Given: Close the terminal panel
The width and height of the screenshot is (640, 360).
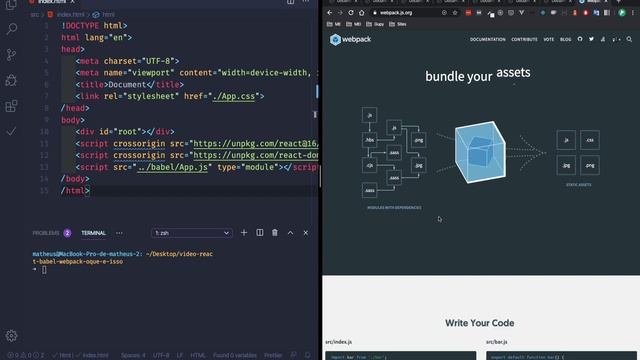Looking at the screenshot, I should [306, 233].
